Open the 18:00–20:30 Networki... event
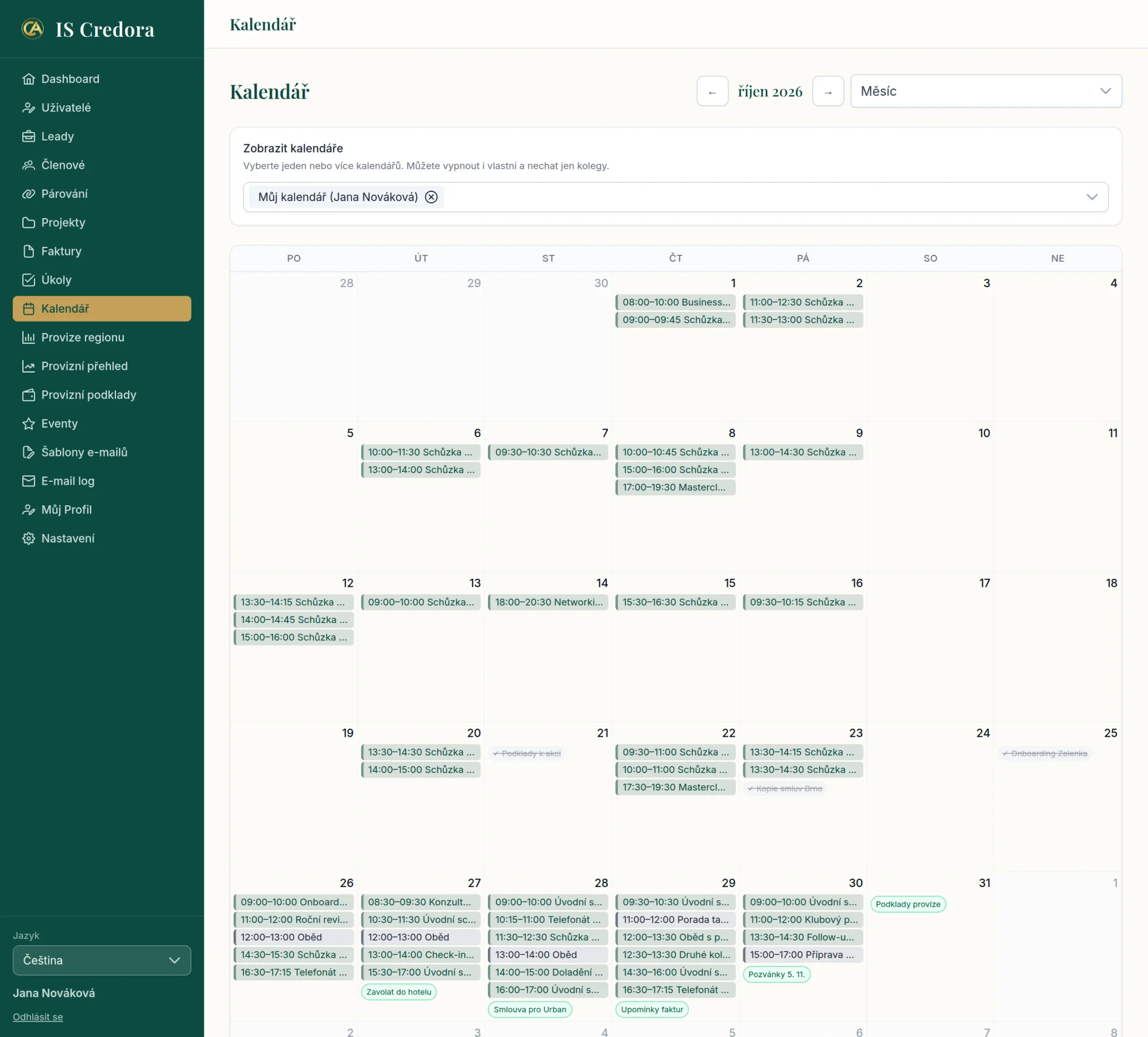 (x=548, y=602)
